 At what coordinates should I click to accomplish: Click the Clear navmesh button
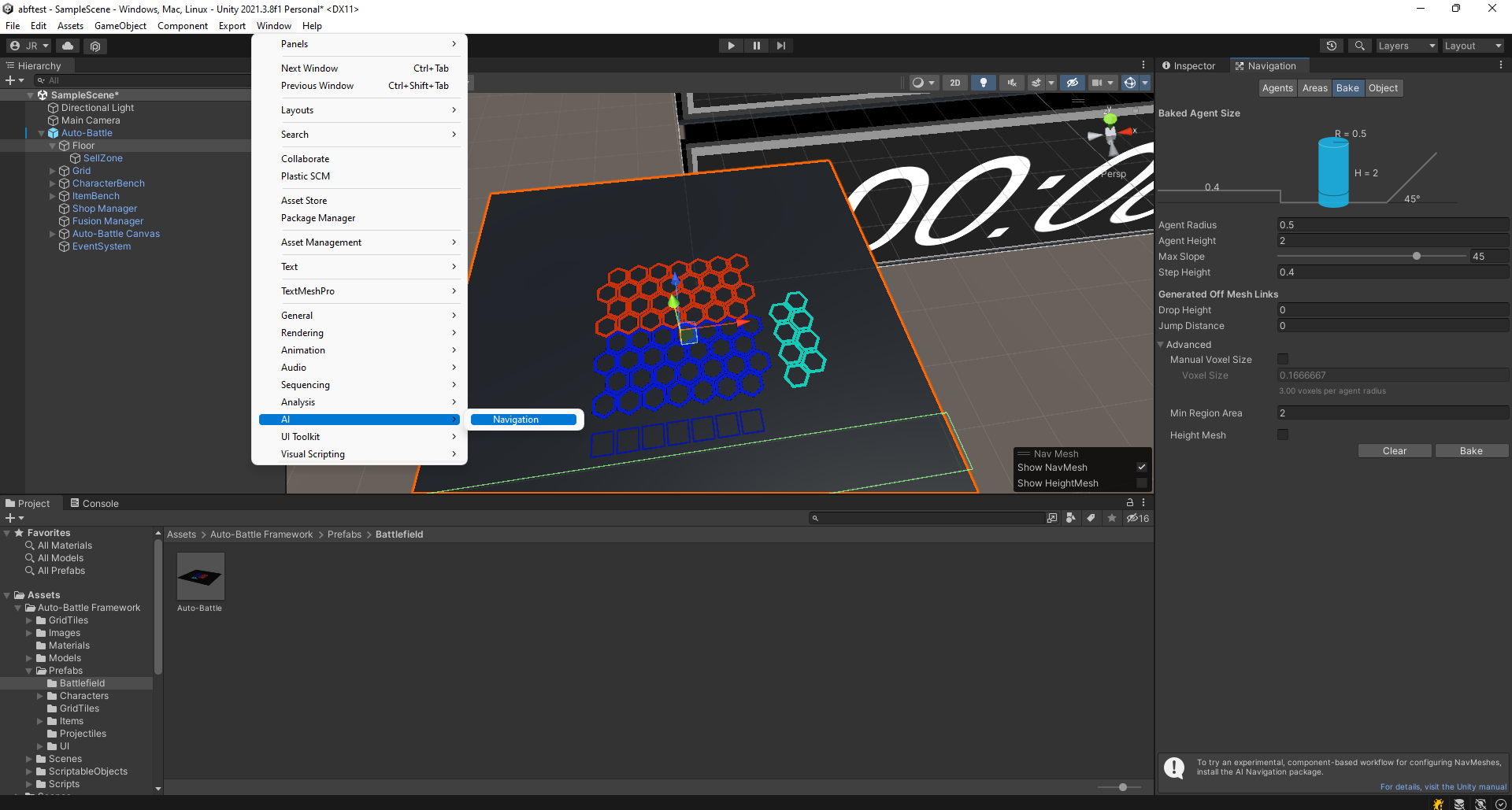coord(1395,451)
